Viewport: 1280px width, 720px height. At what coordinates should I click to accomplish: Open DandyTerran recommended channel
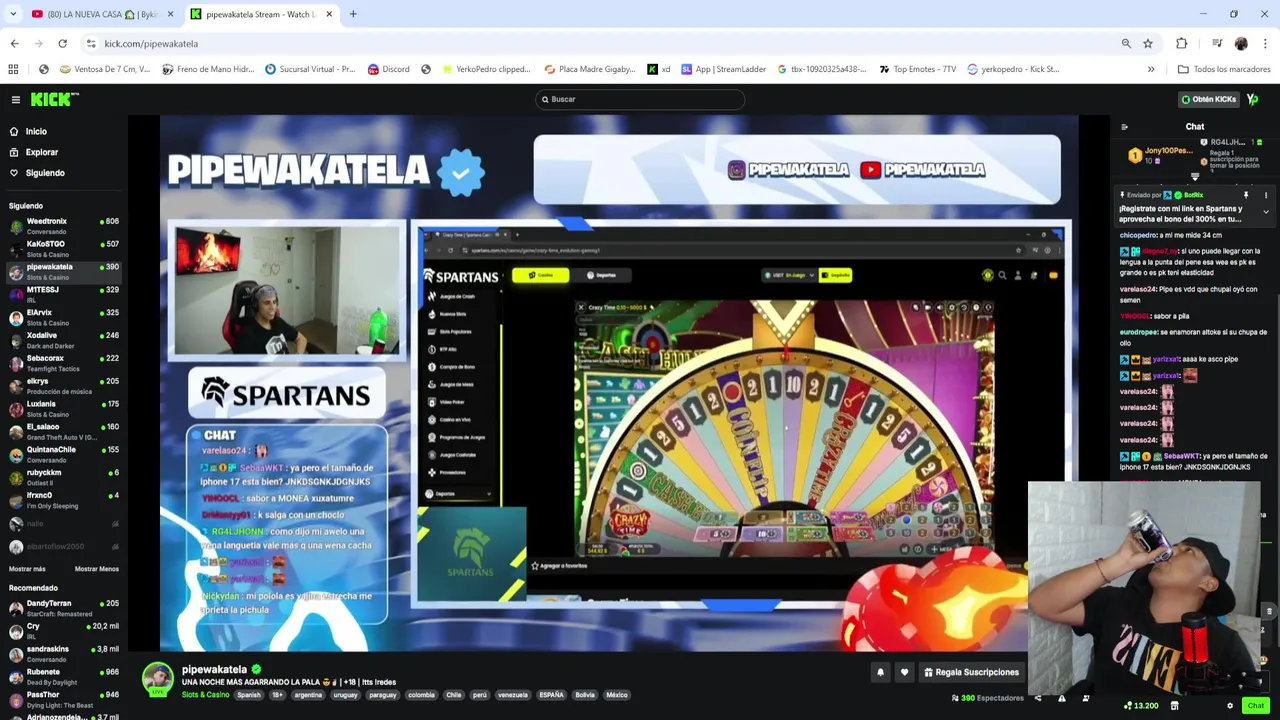[x=62, y=608]
